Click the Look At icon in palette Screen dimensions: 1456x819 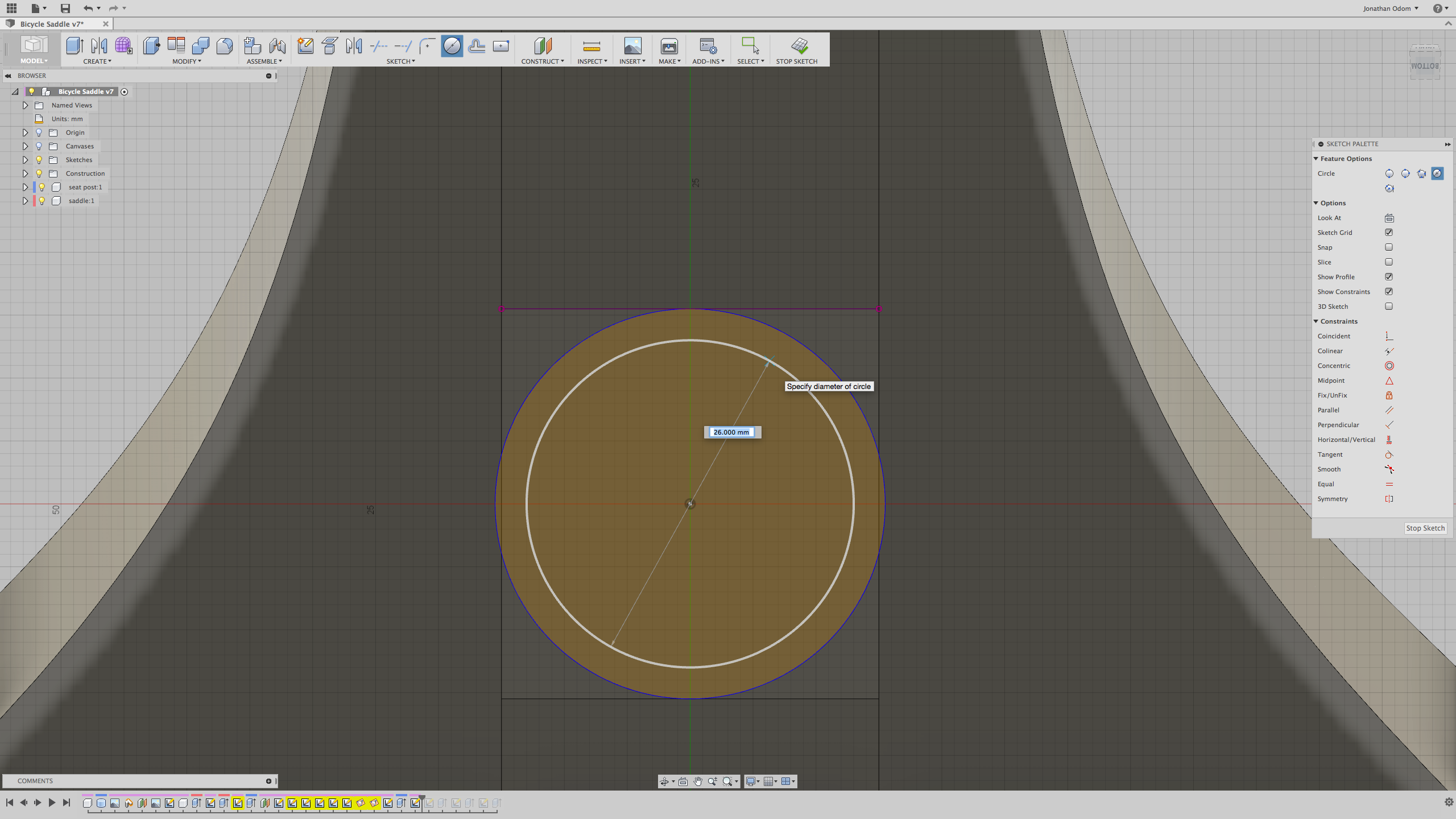point(1389,218)
